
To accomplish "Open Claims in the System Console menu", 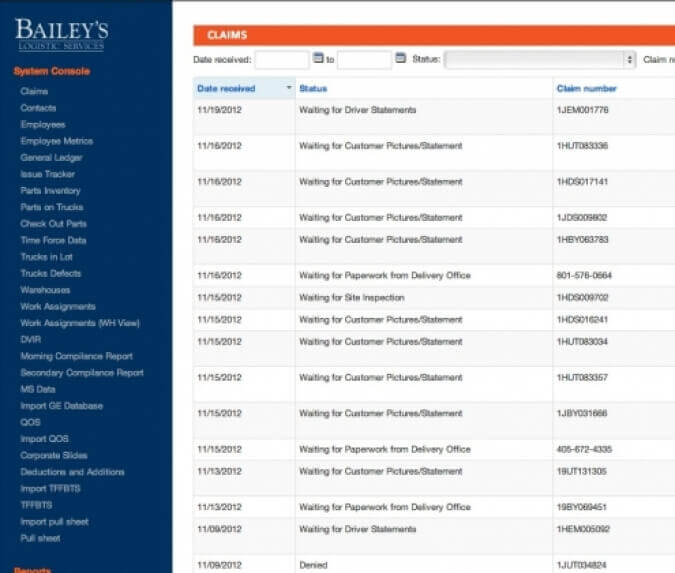I will click(x=34, y=91).
